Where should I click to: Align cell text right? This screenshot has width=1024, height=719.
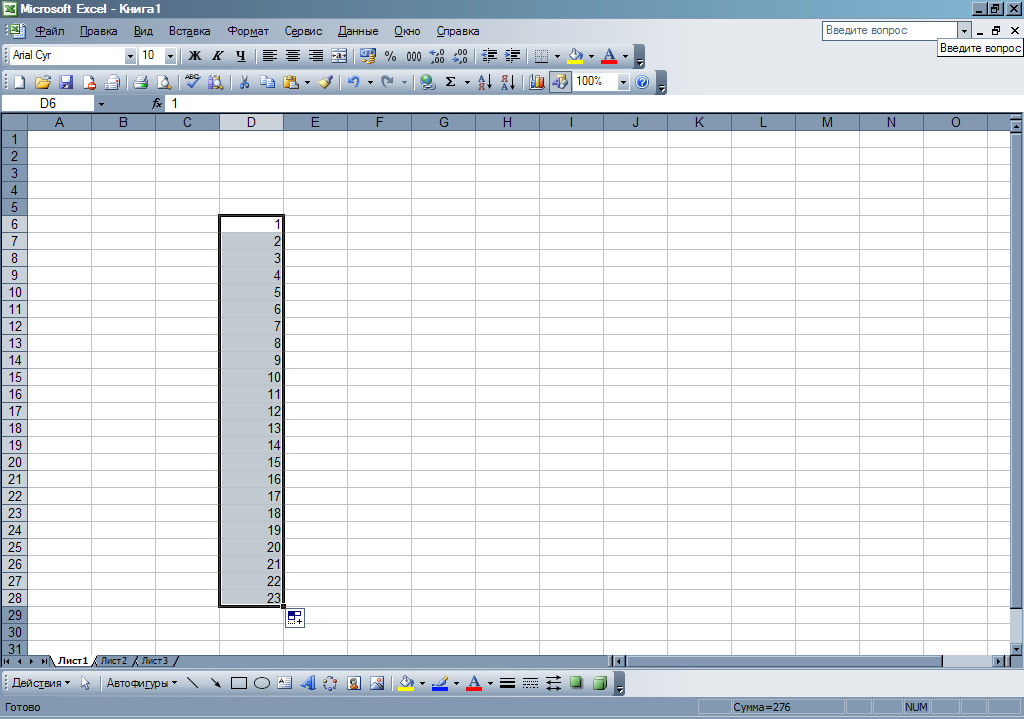[x=316, y=56]
